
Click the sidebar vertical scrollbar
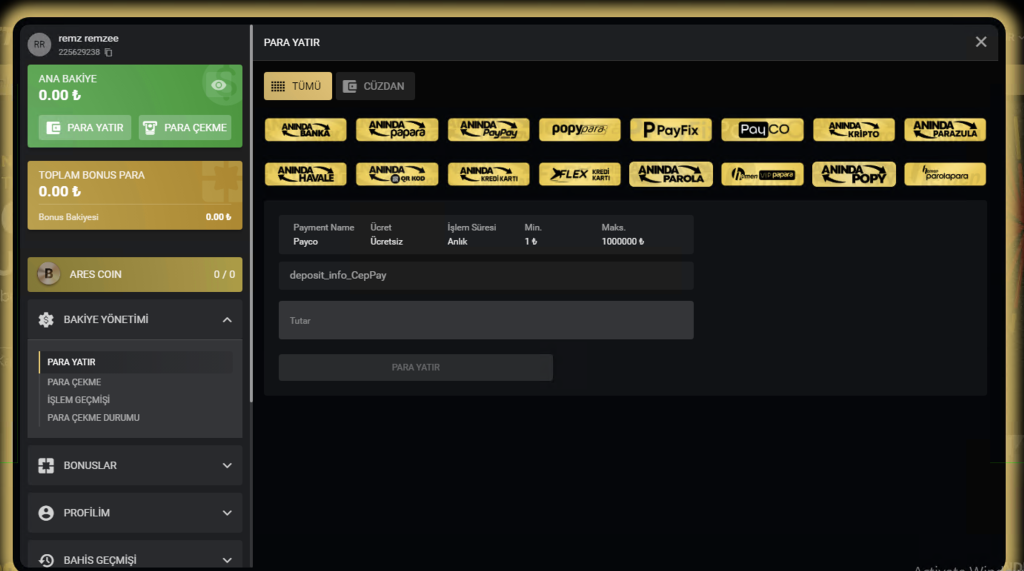click(x=251, y=213)
